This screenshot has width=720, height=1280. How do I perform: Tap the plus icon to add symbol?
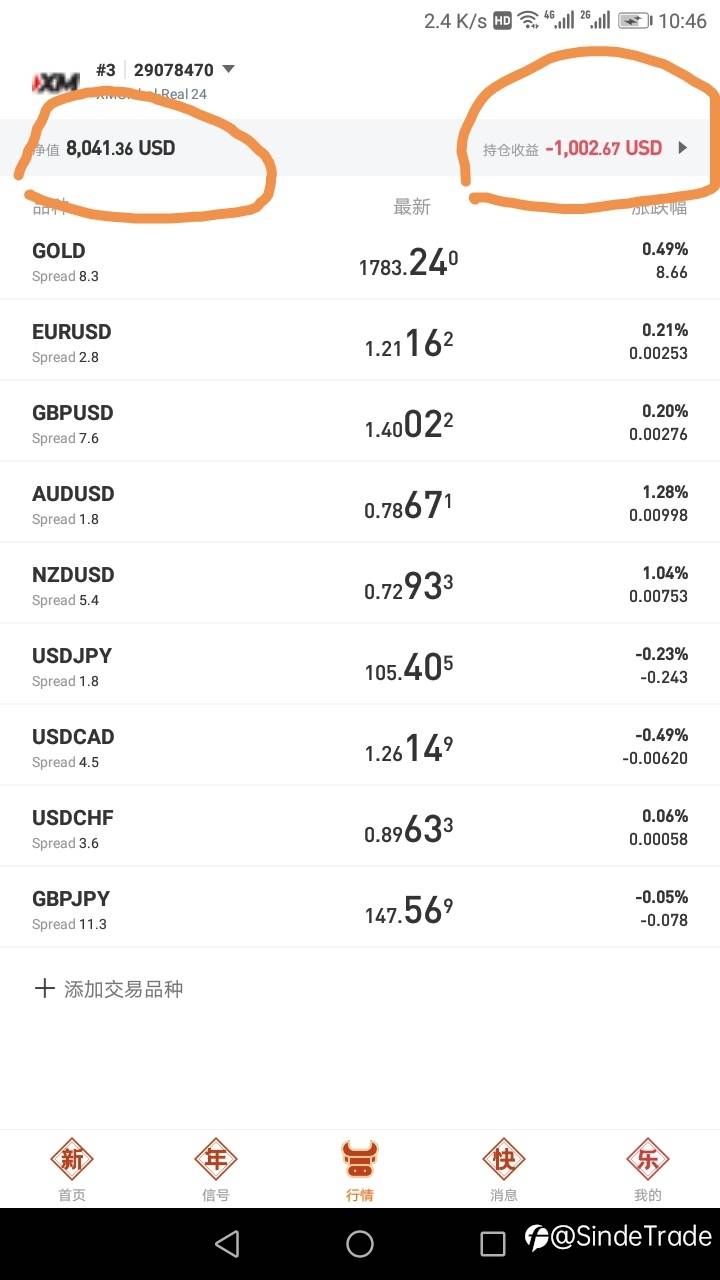(44, 989)
